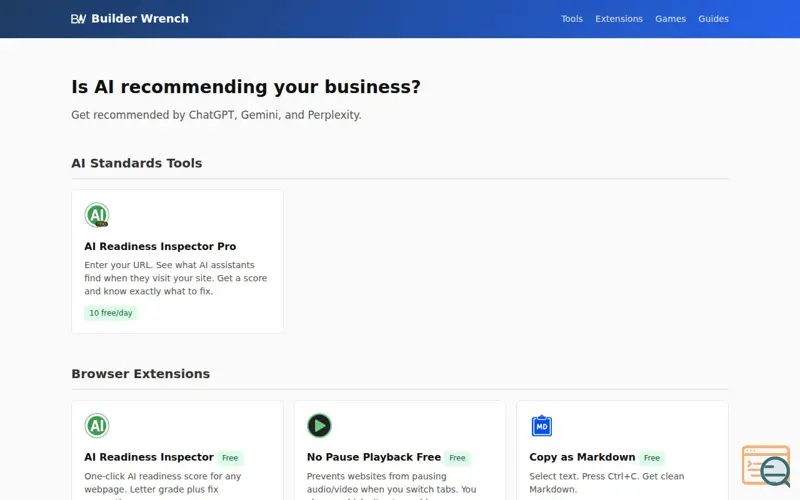
Task: Click the 'Enter your URL' card description
Action: [x=176, y=278]
